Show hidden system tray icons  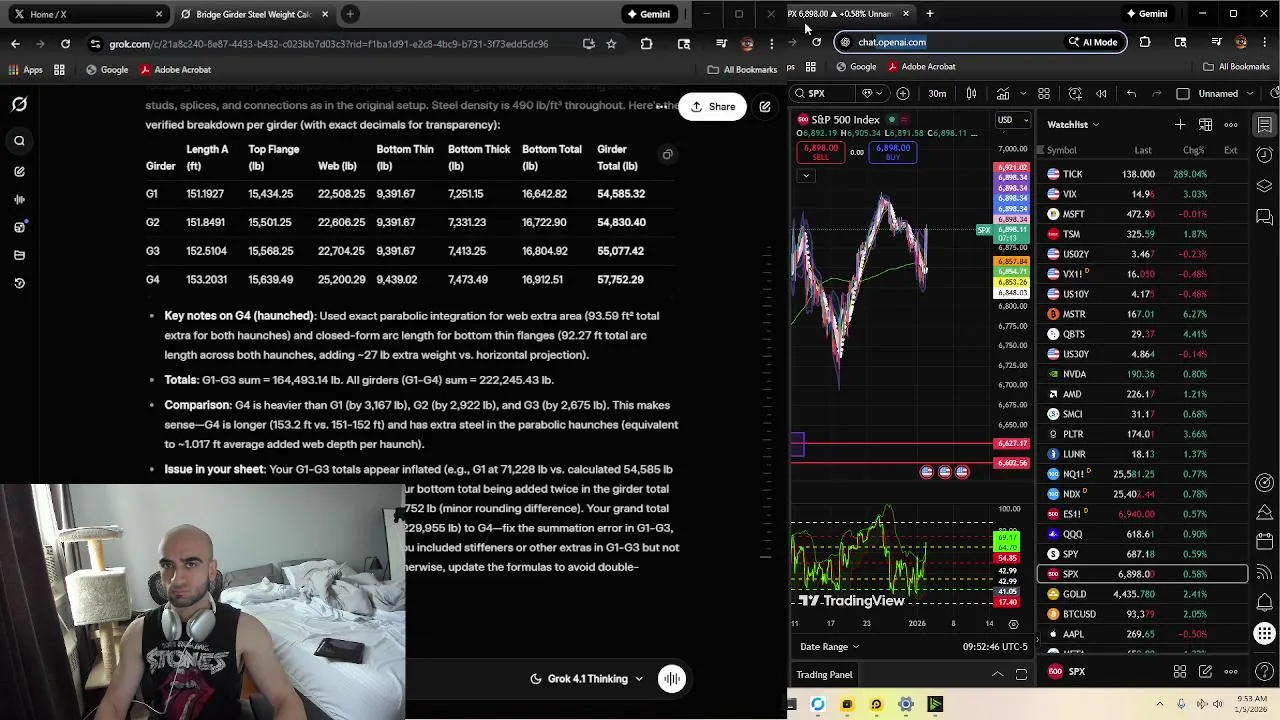tap(1160, 704)
